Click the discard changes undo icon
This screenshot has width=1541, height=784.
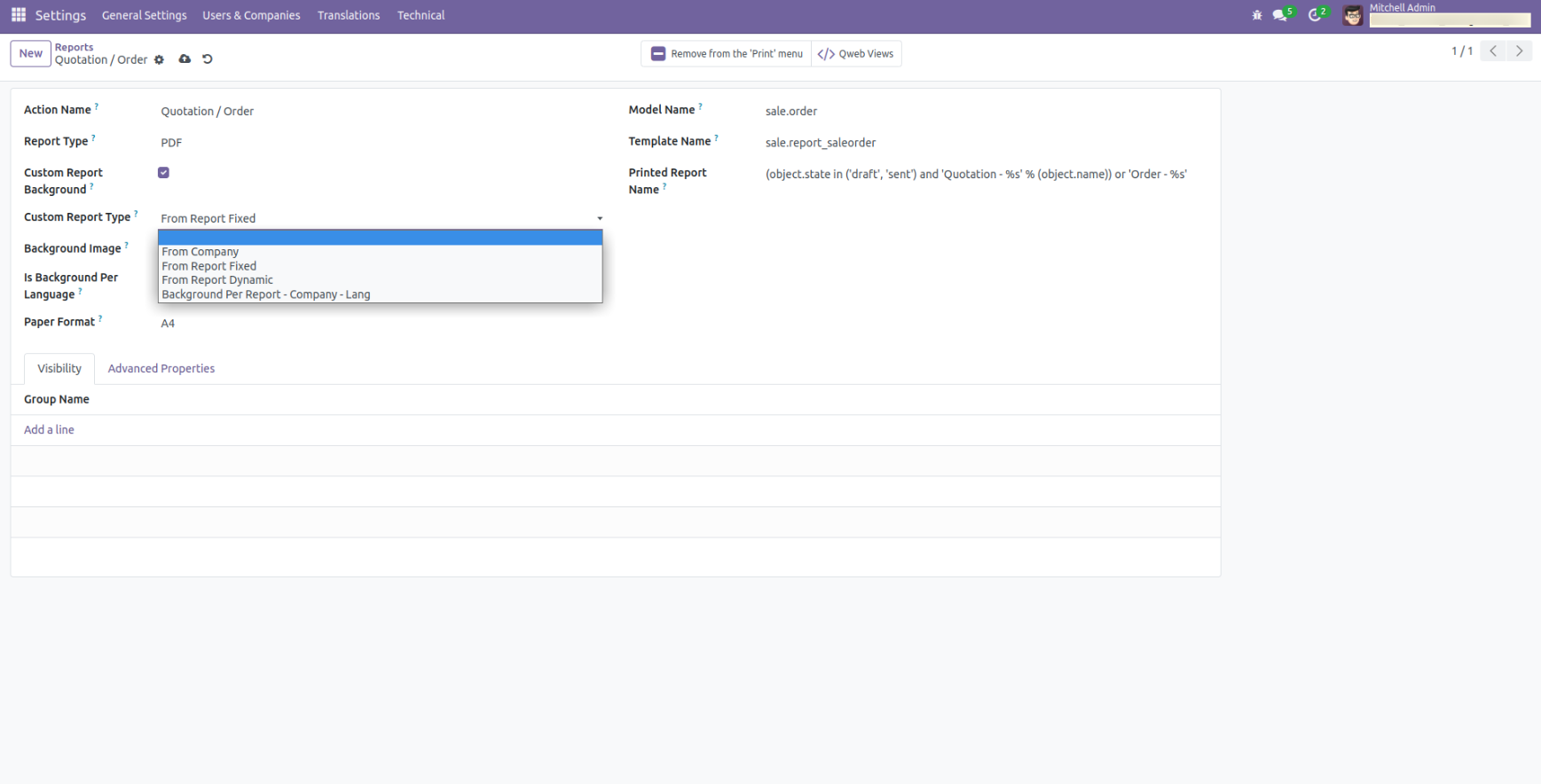click(x=208, y=59)
